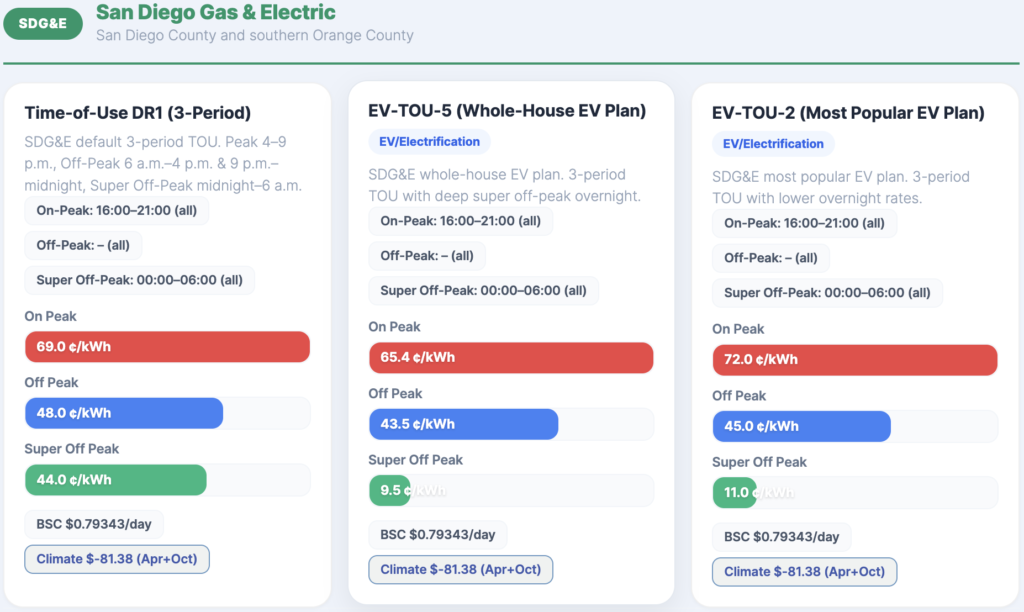Click the red 69.0 ¢/kWh On Peak bar
1024x612 pixels.
tap(167, 347)
